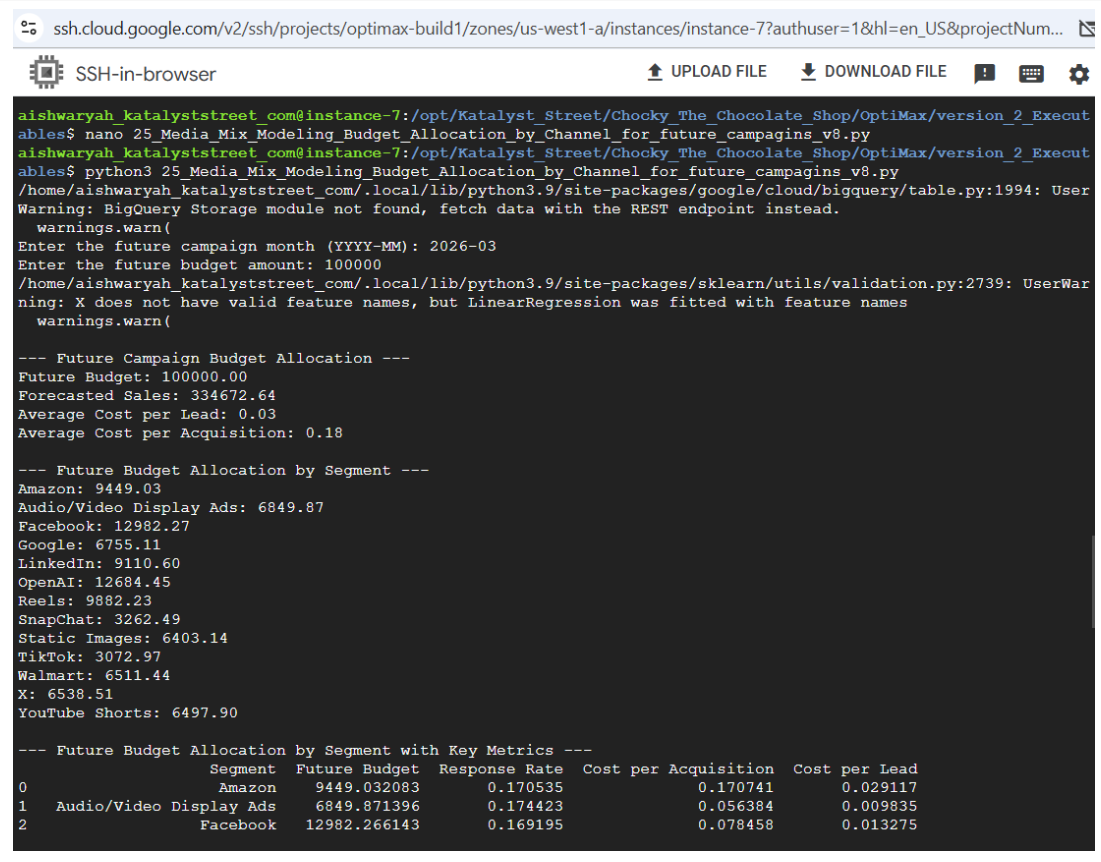Click the site information icon in address bar
Image resolution: width=1101 pixels, height=862 pixels.
pyautogui.click(x=29, y=29)
